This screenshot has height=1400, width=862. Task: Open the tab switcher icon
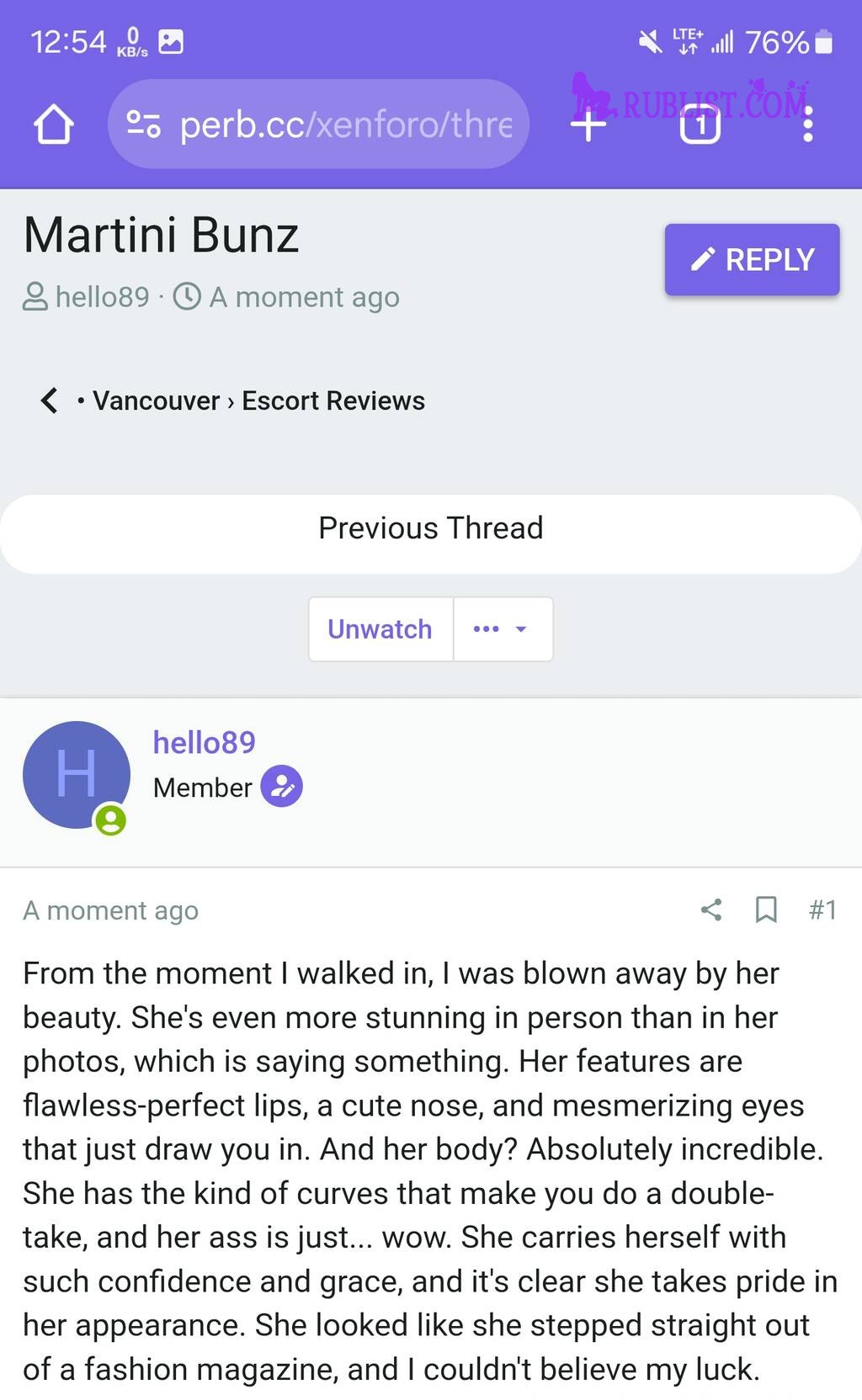[700, 125]
